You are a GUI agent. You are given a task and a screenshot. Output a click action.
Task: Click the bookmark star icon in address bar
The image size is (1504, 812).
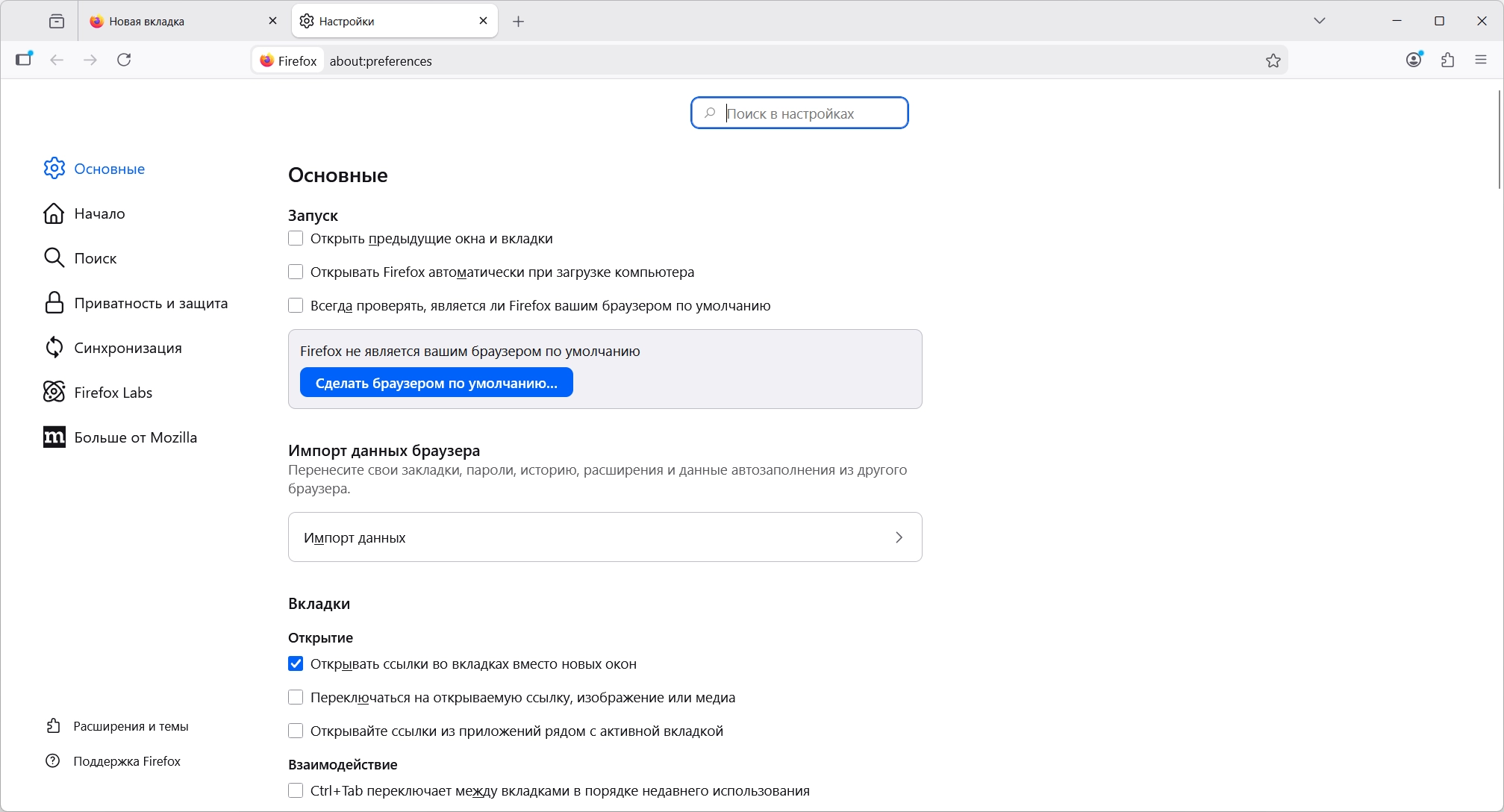pyautogui.click(x=1273, y=60)
